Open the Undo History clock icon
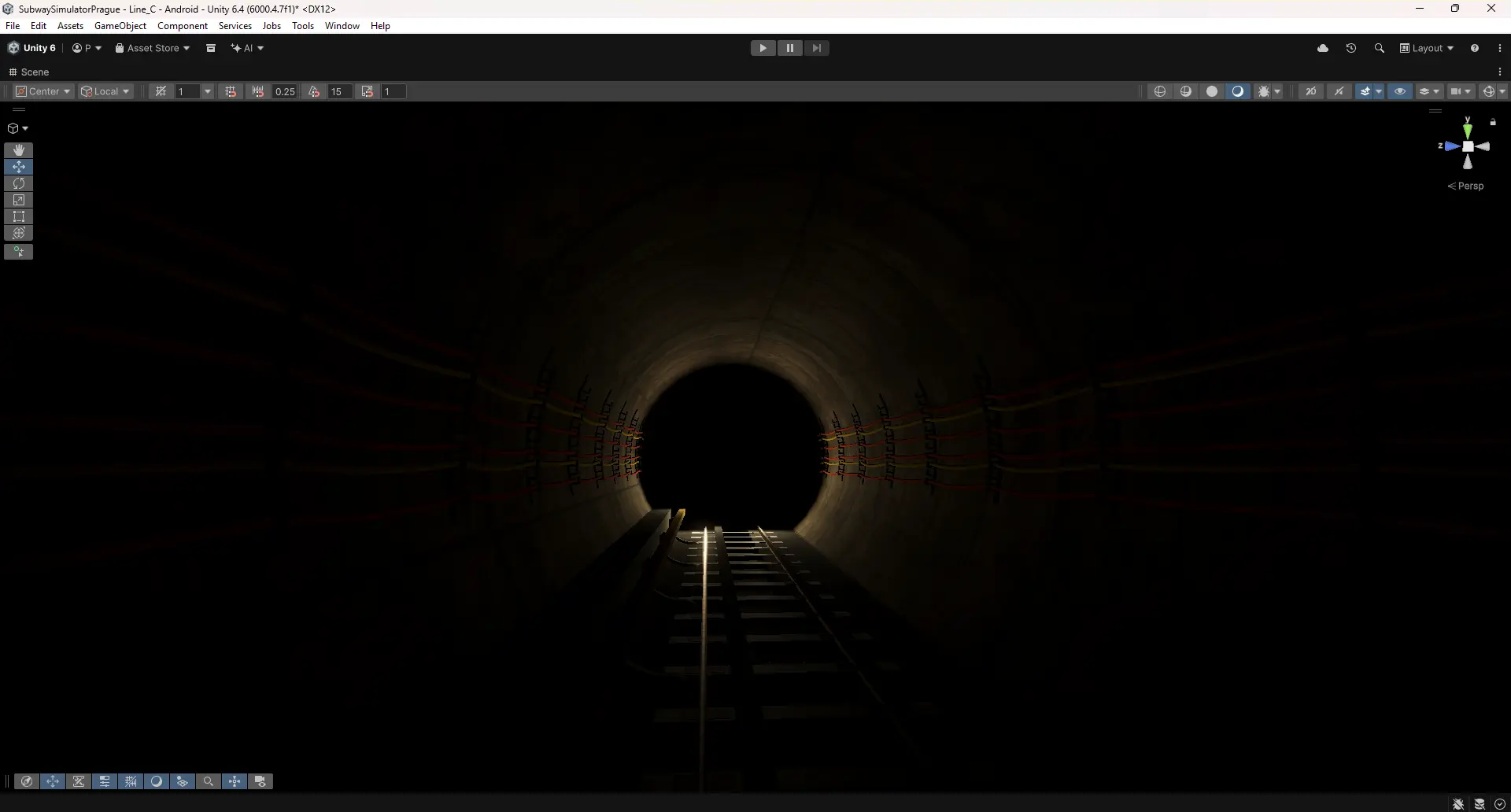 [1351, 48]
